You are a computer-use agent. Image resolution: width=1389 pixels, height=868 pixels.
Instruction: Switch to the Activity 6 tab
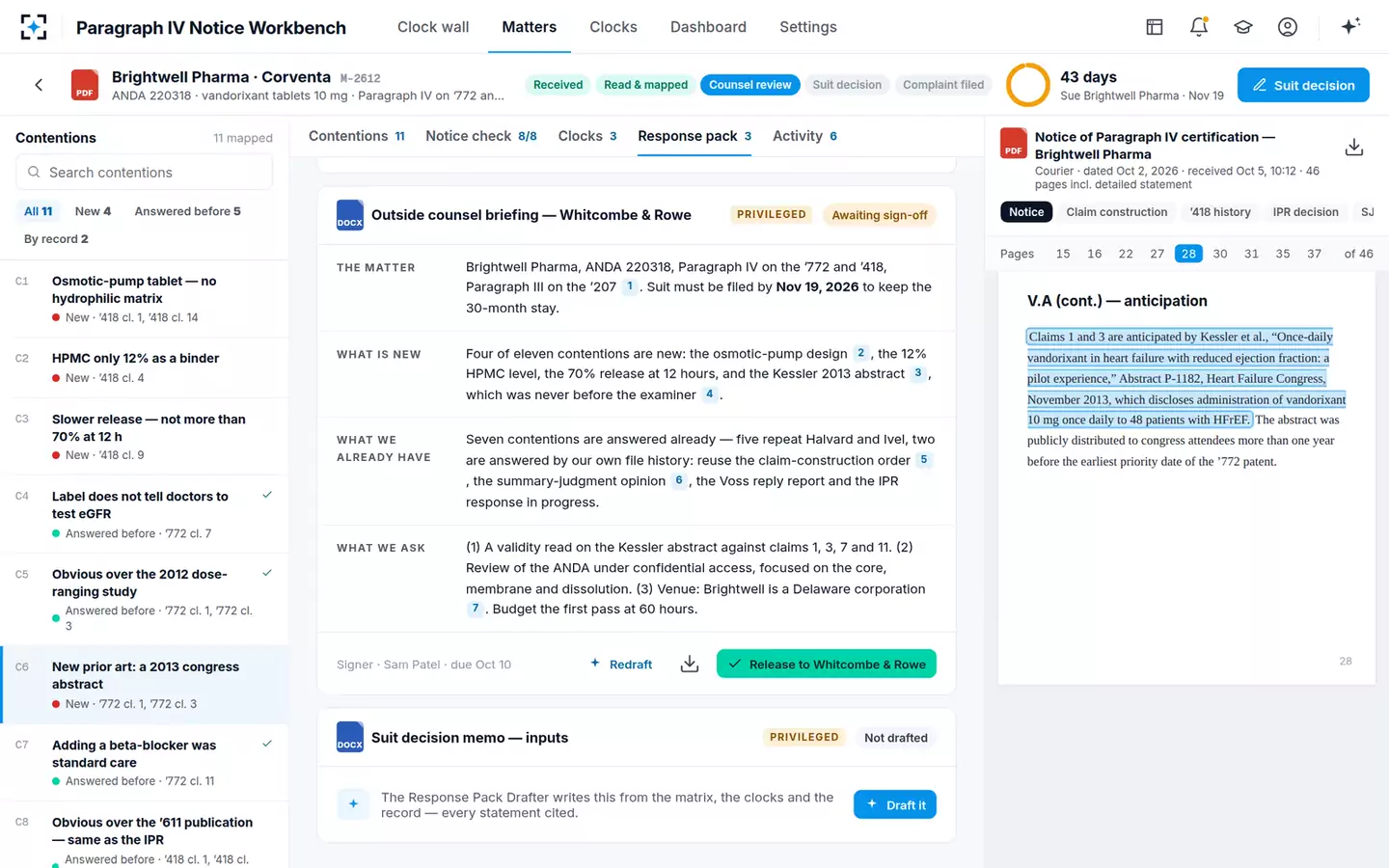pyautogui.click(x=804, y=136)
